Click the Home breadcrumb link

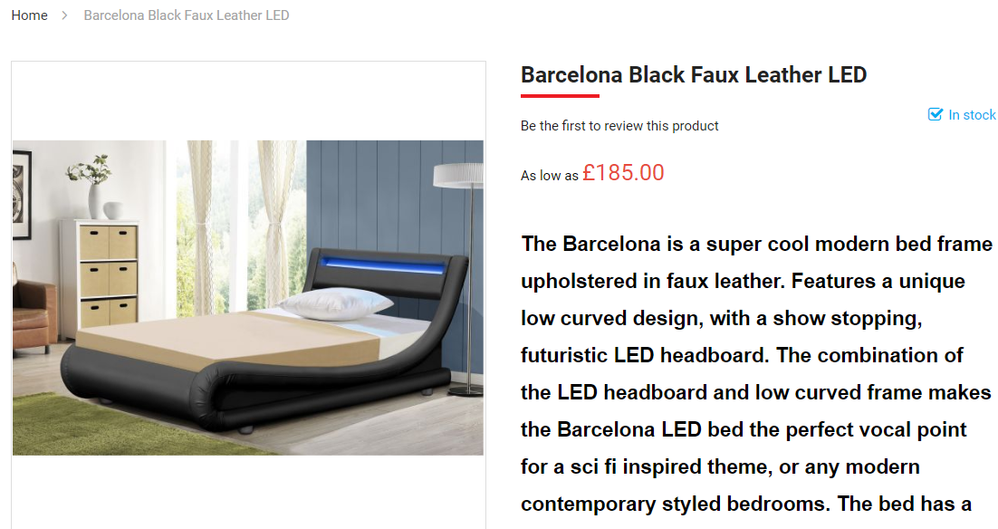[x=29, y=16]
